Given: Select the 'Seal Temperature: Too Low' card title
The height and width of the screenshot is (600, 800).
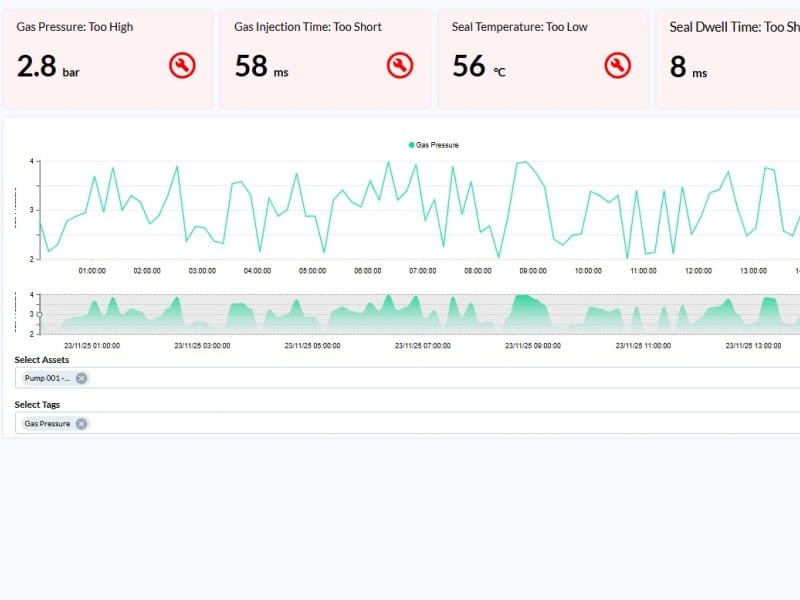Looking at the screenshot, I should point(520,27).
